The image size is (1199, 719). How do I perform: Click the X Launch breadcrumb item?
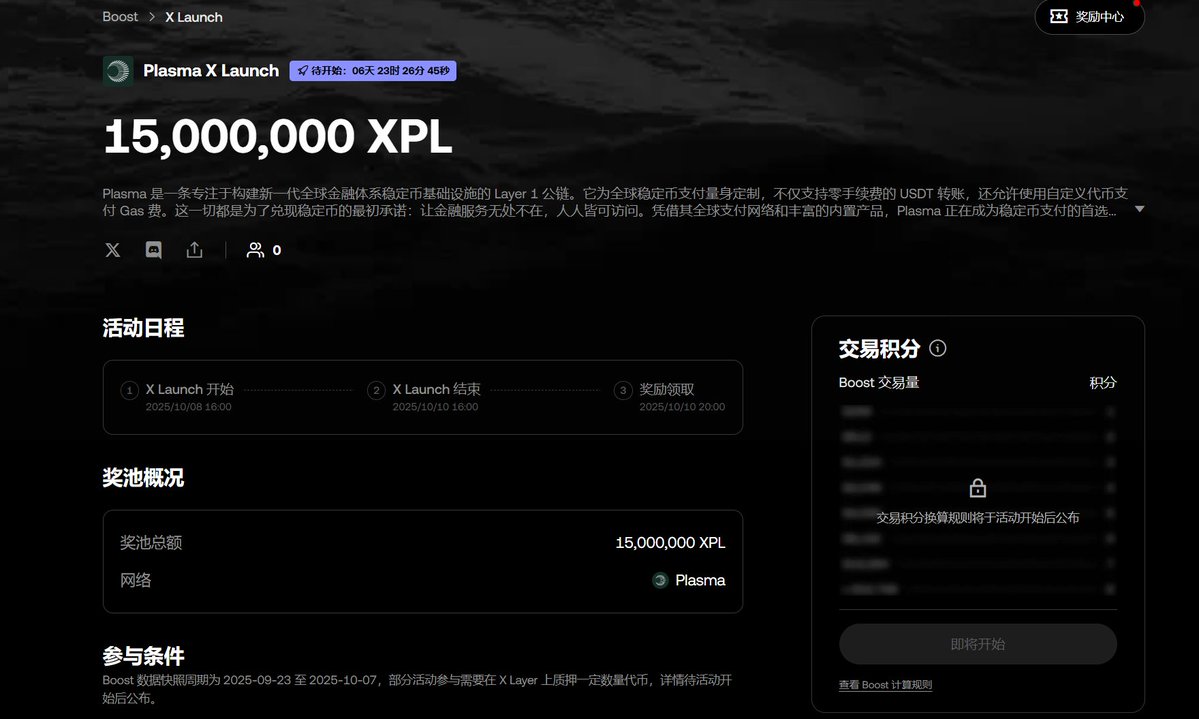click(x=193, y=17)
